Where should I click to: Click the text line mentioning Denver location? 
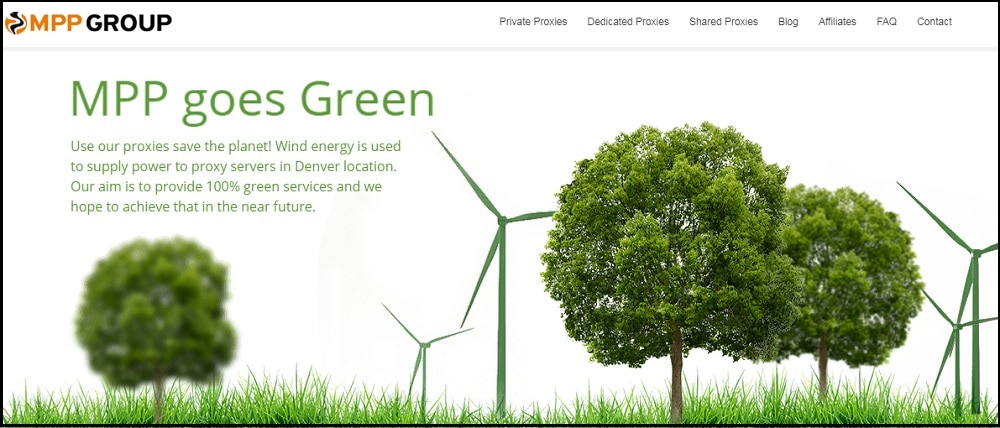pyautogui.click(x=233, y=166)
